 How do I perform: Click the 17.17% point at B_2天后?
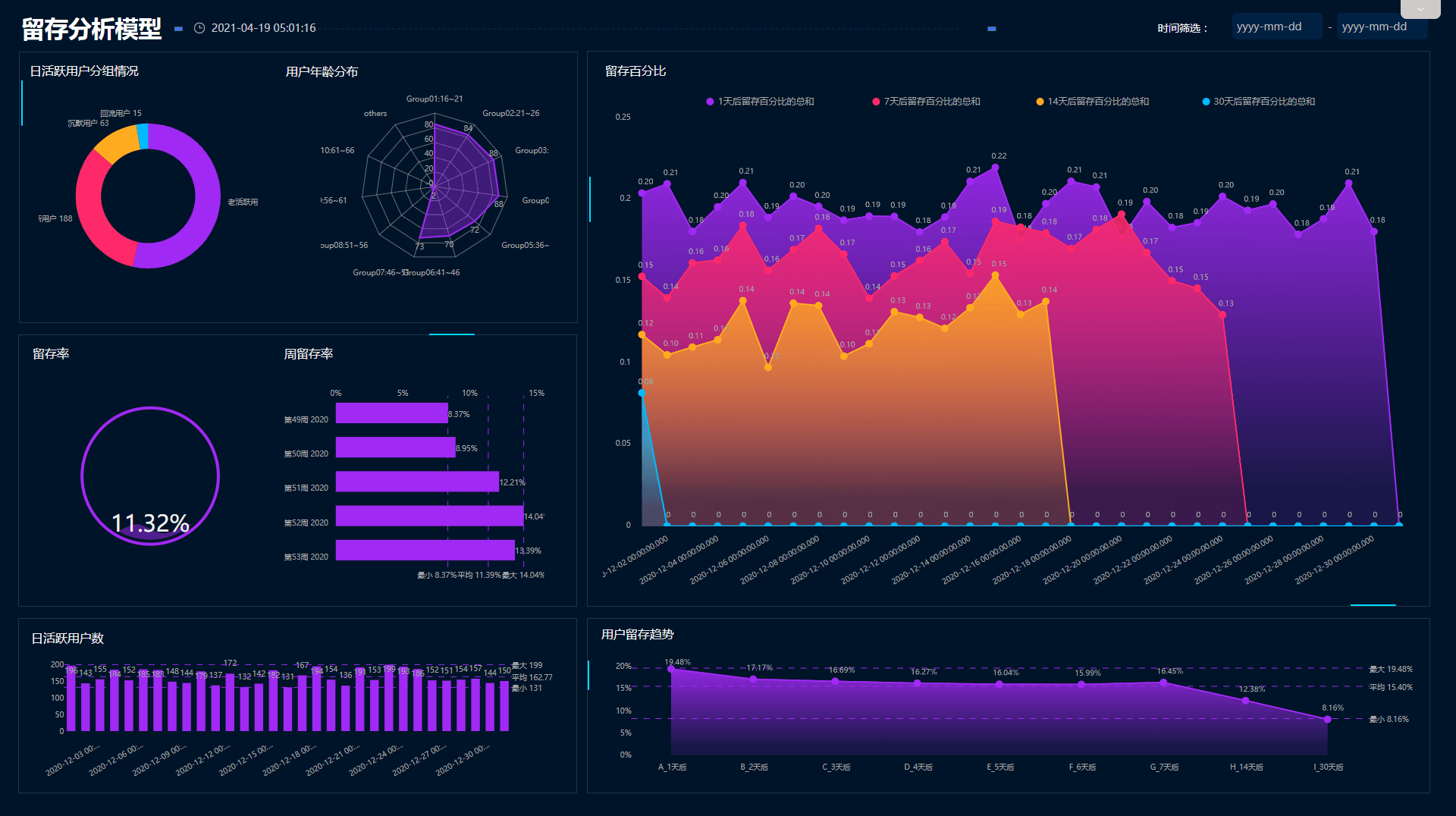753,679
